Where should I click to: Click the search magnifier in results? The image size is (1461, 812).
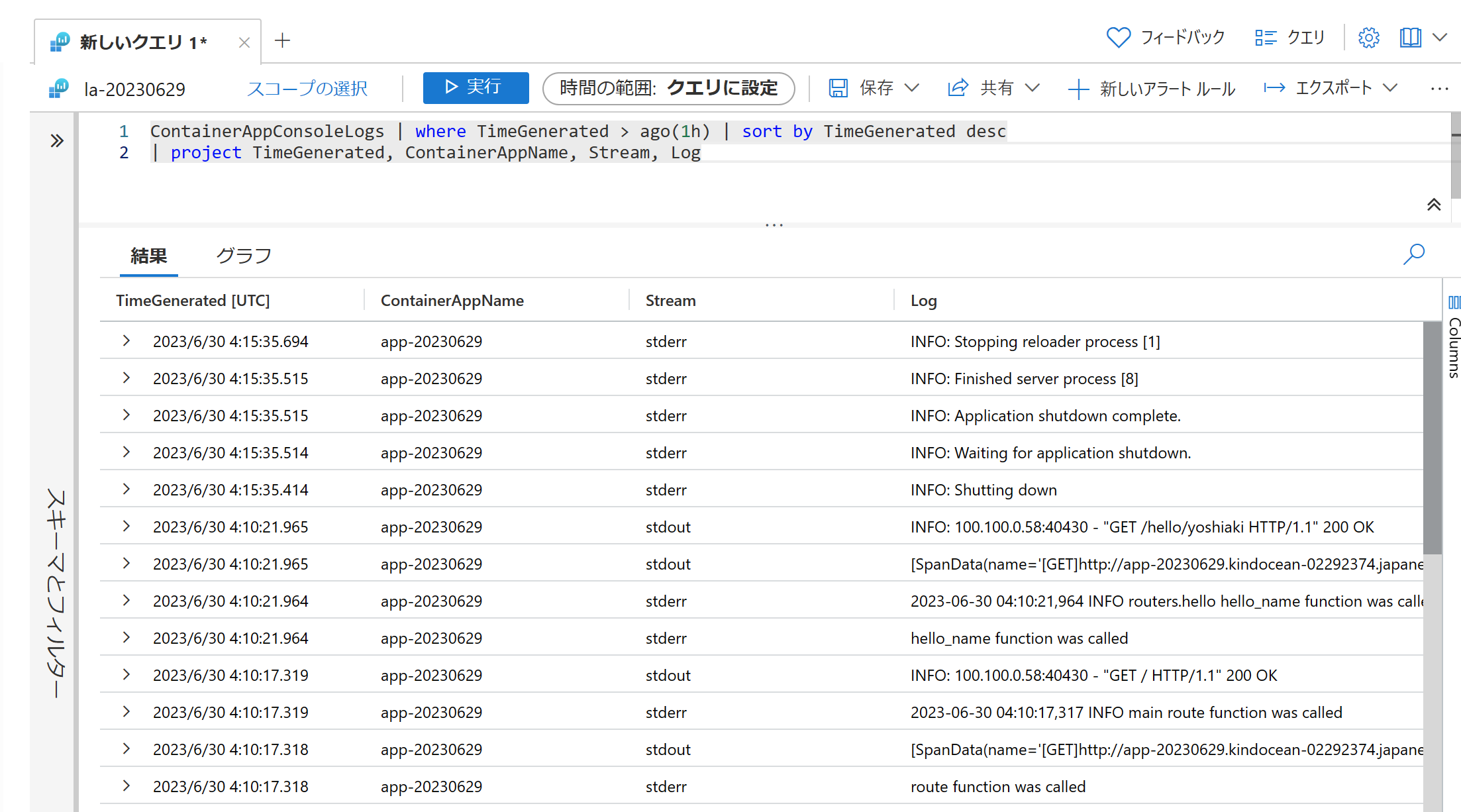(1413, 254)
